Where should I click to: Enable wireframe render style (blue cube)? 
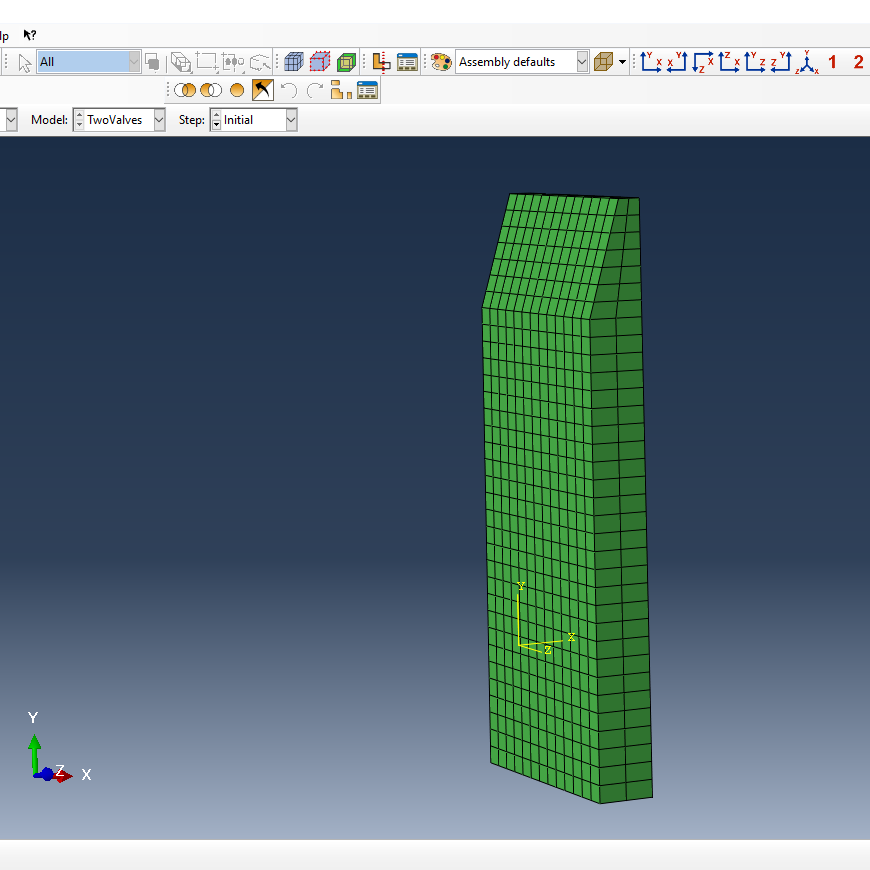point(294,62)
